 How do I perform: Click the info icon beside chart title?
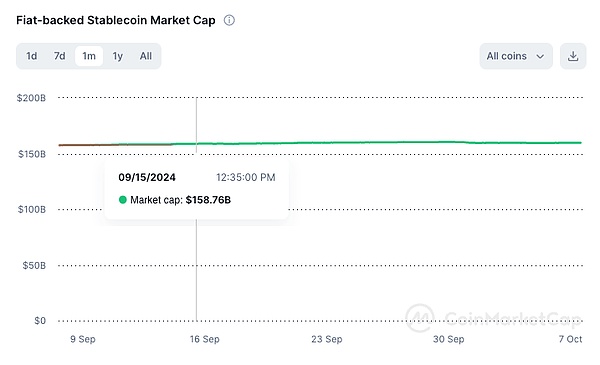click(229, 20)
